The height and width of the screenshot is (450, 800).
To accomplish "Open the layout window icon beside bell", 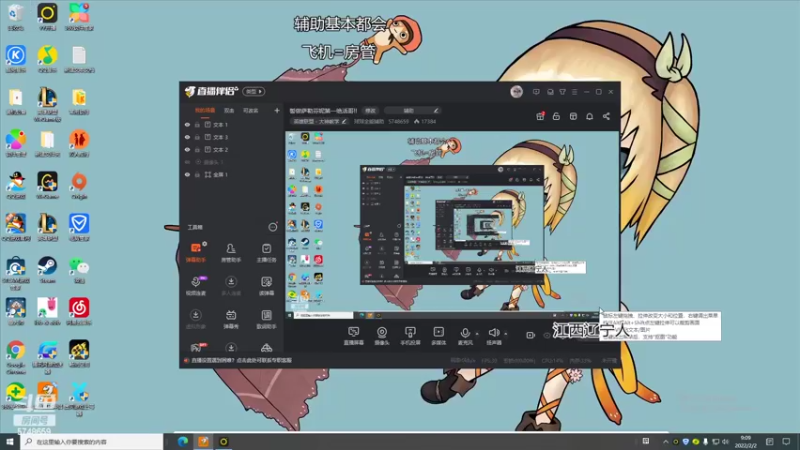I will pos(573,116).
